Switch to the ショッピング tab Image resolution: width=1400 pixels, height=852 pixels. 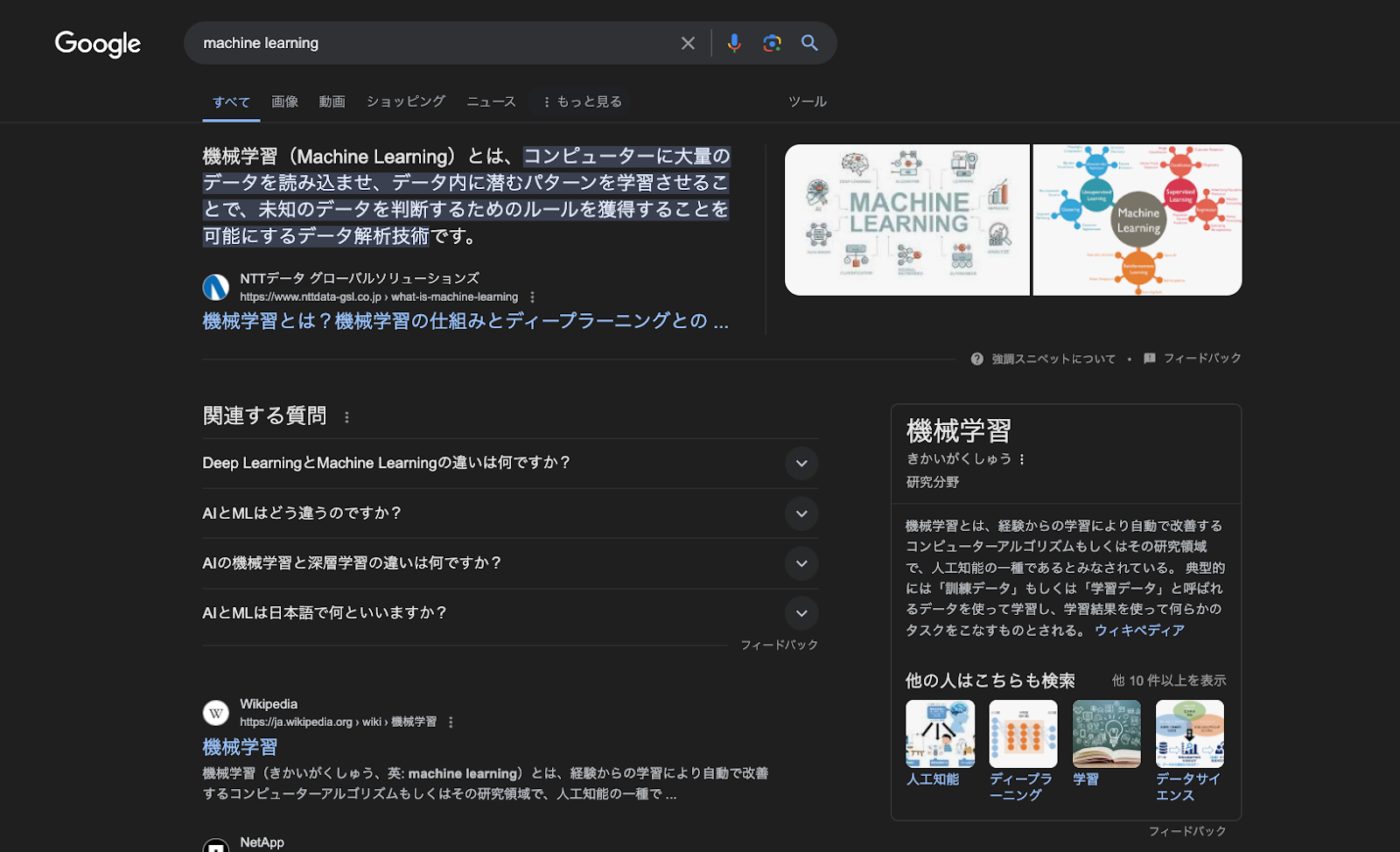406,101
